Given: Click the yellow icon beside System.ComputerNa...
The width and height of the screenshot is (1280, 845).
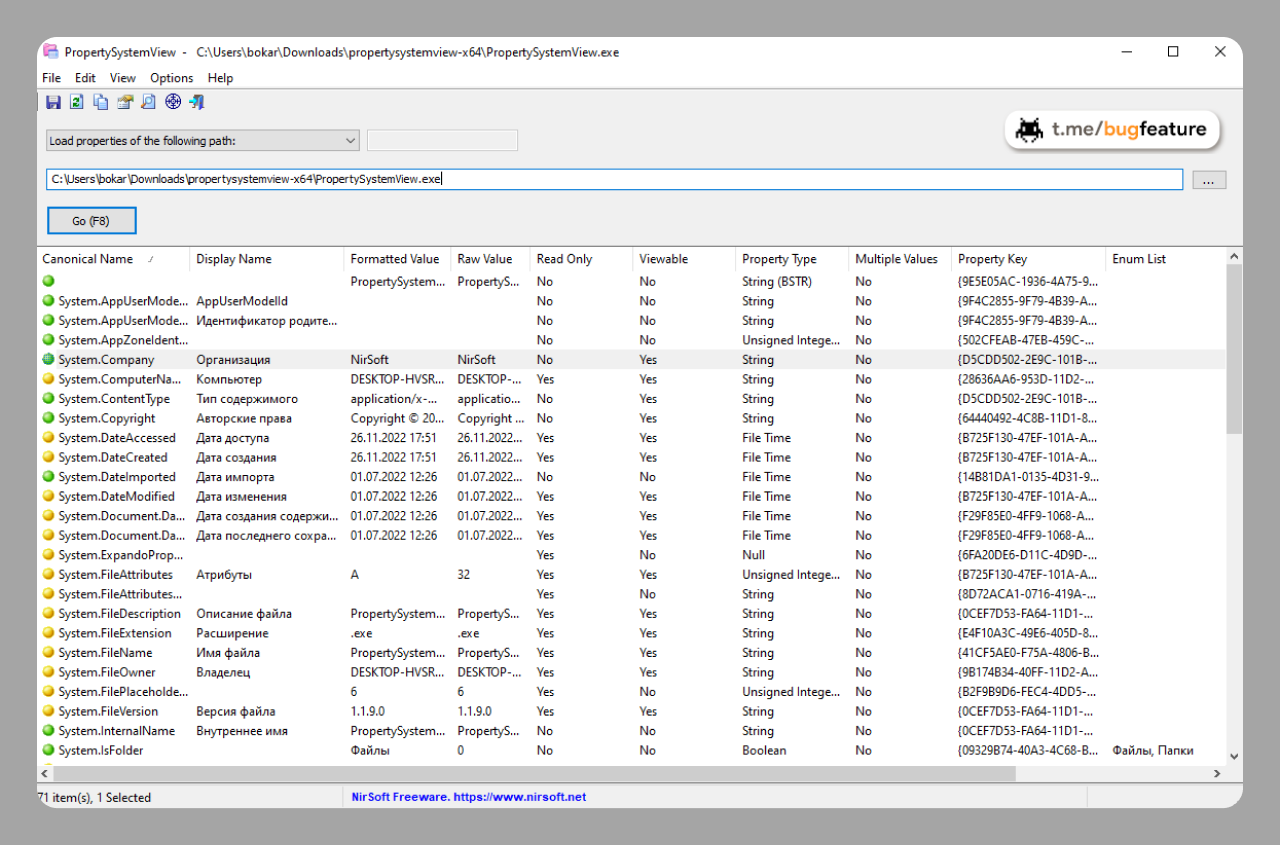Looking at the screenshot, I should point(48,379).
